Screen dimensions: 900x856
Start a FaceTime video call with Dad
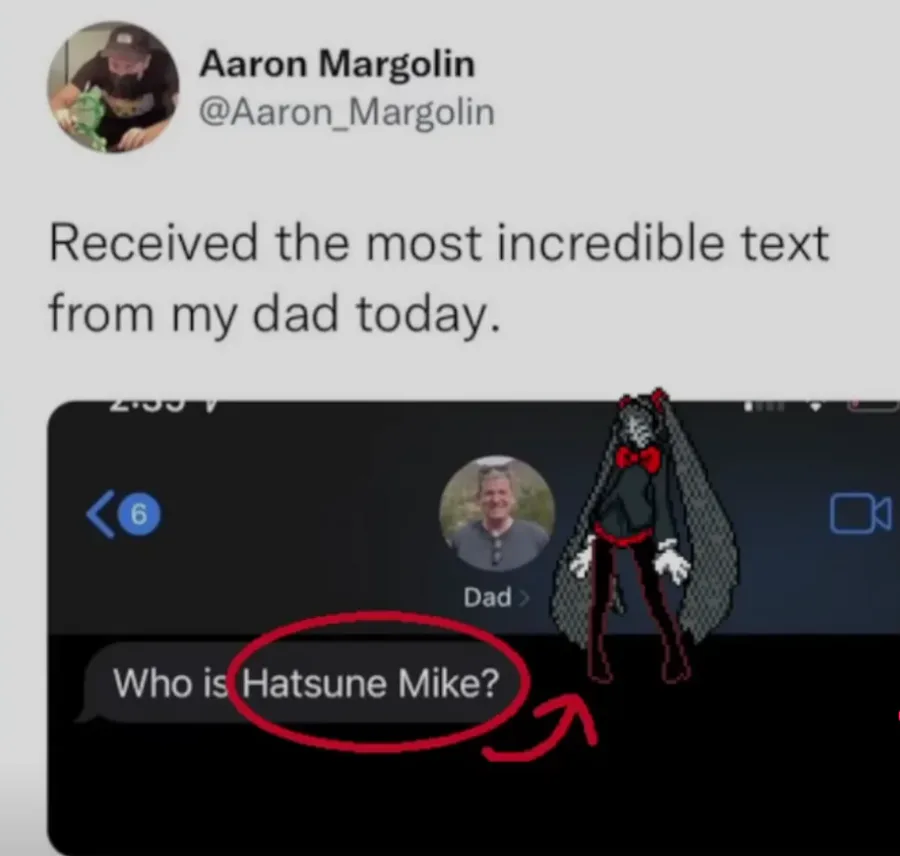click(x=860, y=514)
